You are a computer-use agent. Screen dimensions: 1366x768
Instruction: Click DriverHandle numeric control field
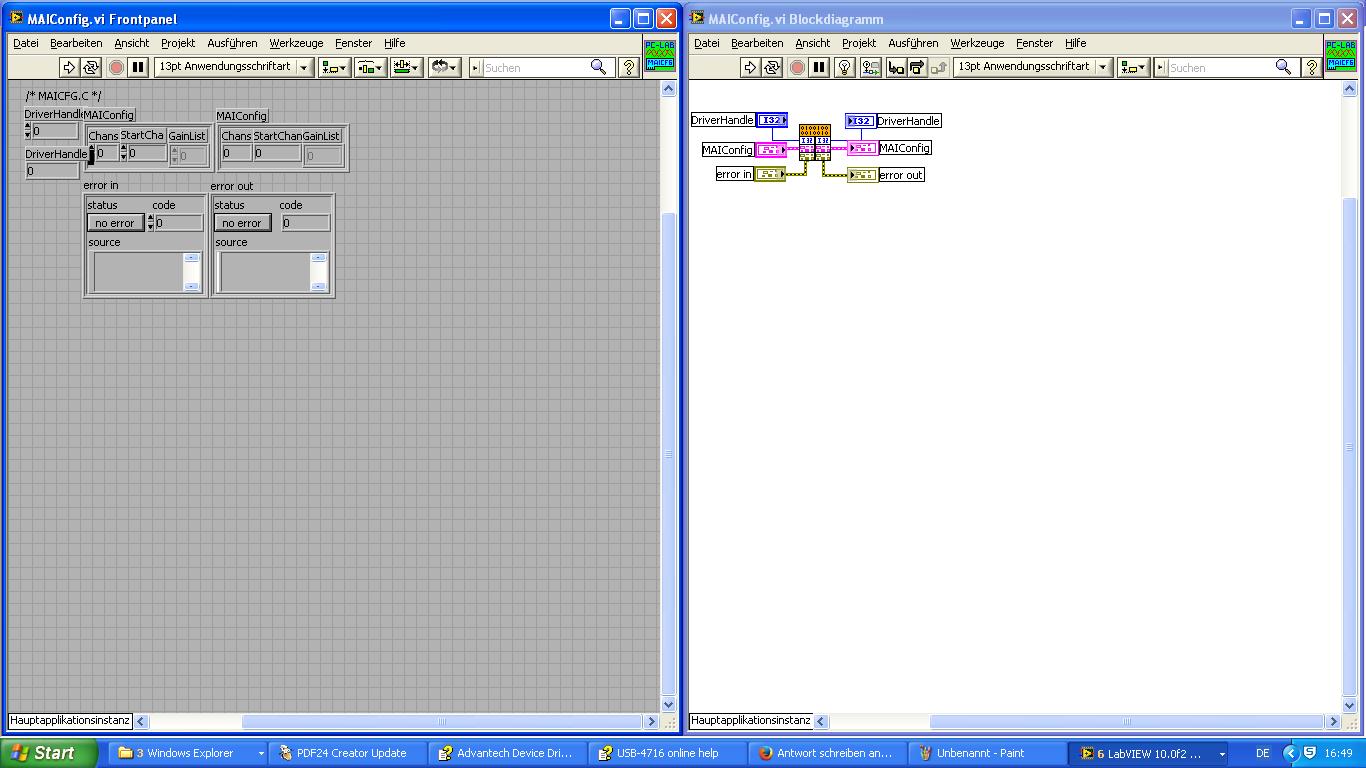(55, 130)
